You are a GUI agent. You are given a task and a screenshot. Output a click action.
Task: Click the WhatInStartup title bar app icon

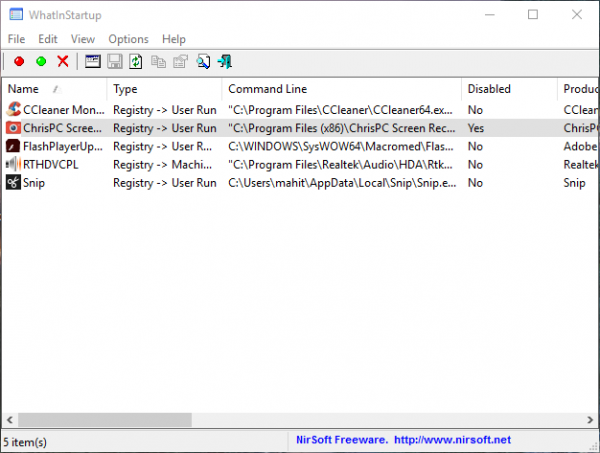pos(16,15)
